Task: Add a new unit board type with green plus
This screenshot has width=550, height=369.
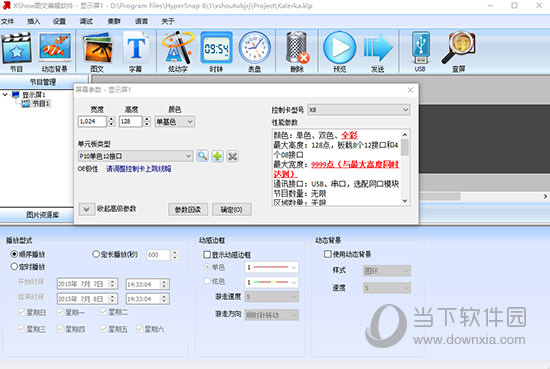Action: click(x=217, y=156)
